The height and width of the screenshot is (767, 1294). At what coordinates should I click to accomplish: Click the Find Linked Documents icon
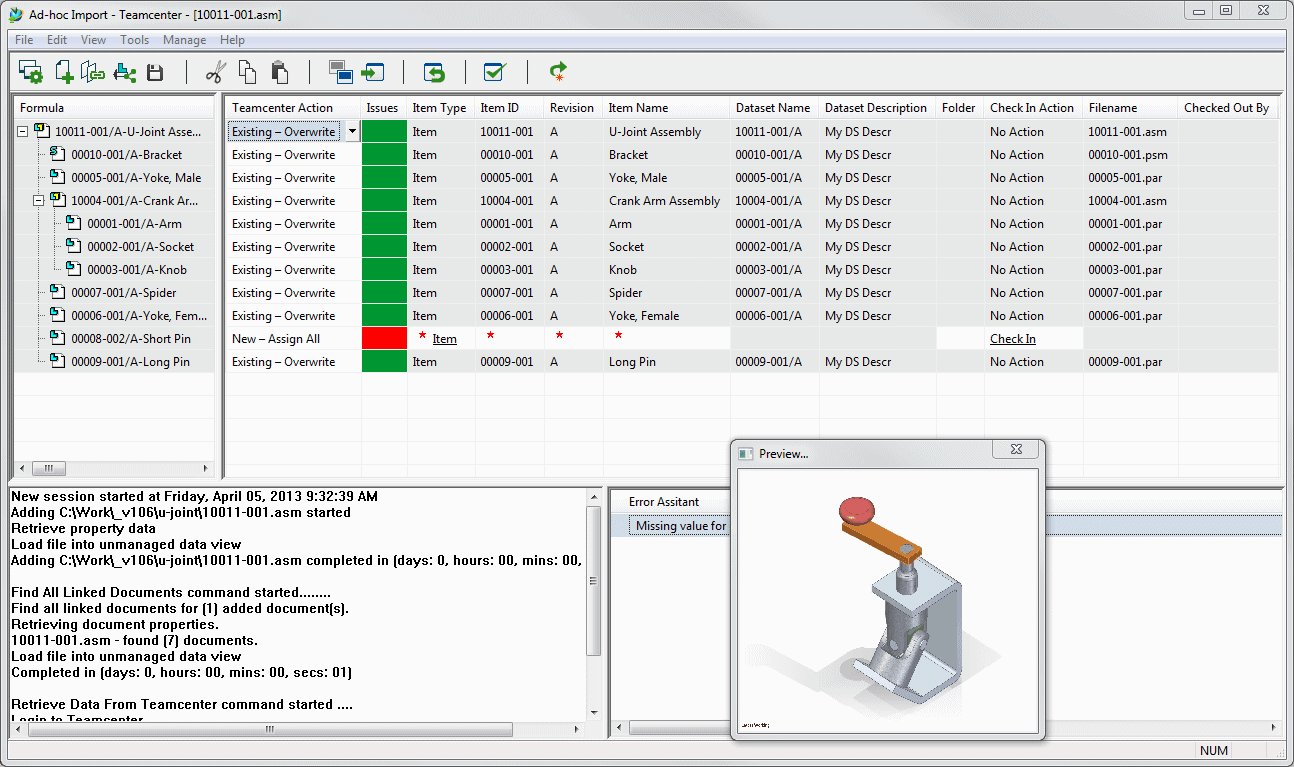(93, 72)
